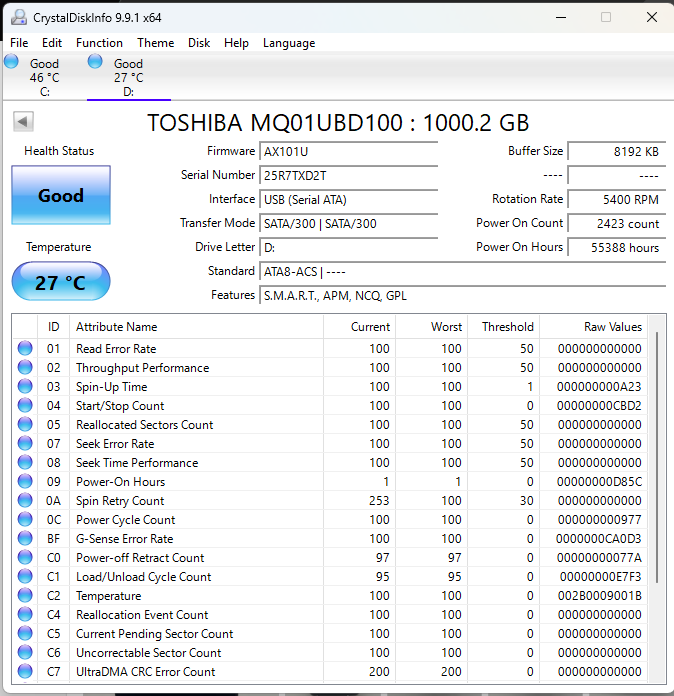Click the Serial Number field 25R7TXD2T
This screenshot has height=696, width=674.
click(349, 175)
